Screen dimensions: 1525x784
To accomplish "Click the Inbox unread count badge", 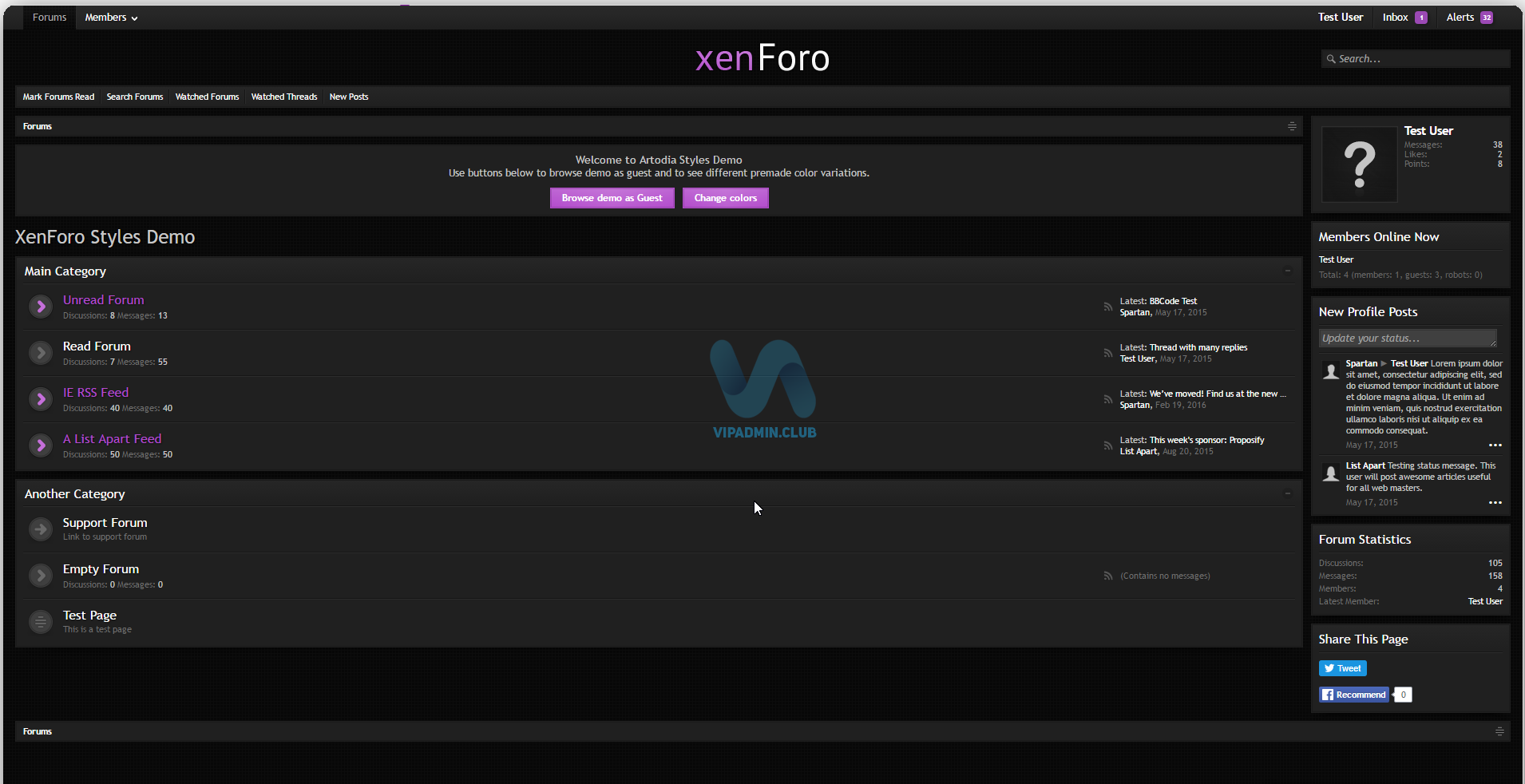I will click(x=1421, y=18).
